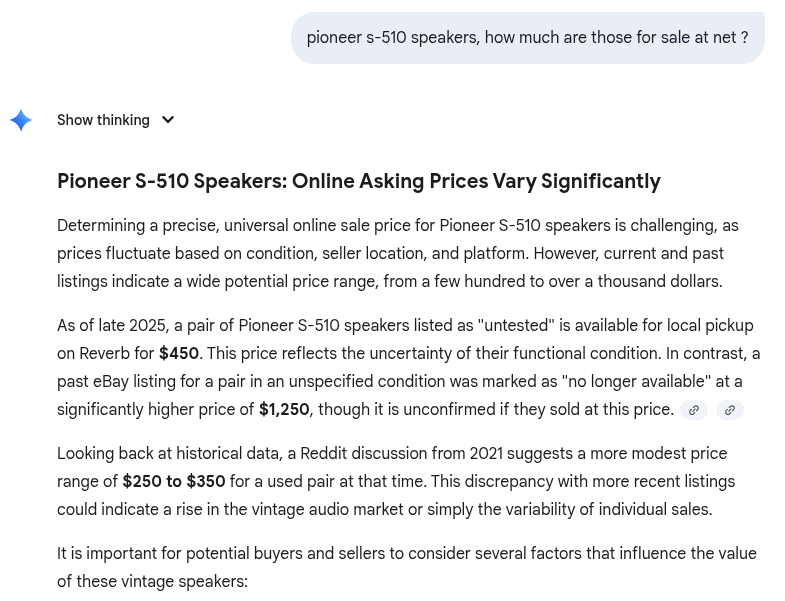Viewport: 785px width, 601px height.
Task: Click the Gemini sparkle icon
Action: [x=21, y=120]
